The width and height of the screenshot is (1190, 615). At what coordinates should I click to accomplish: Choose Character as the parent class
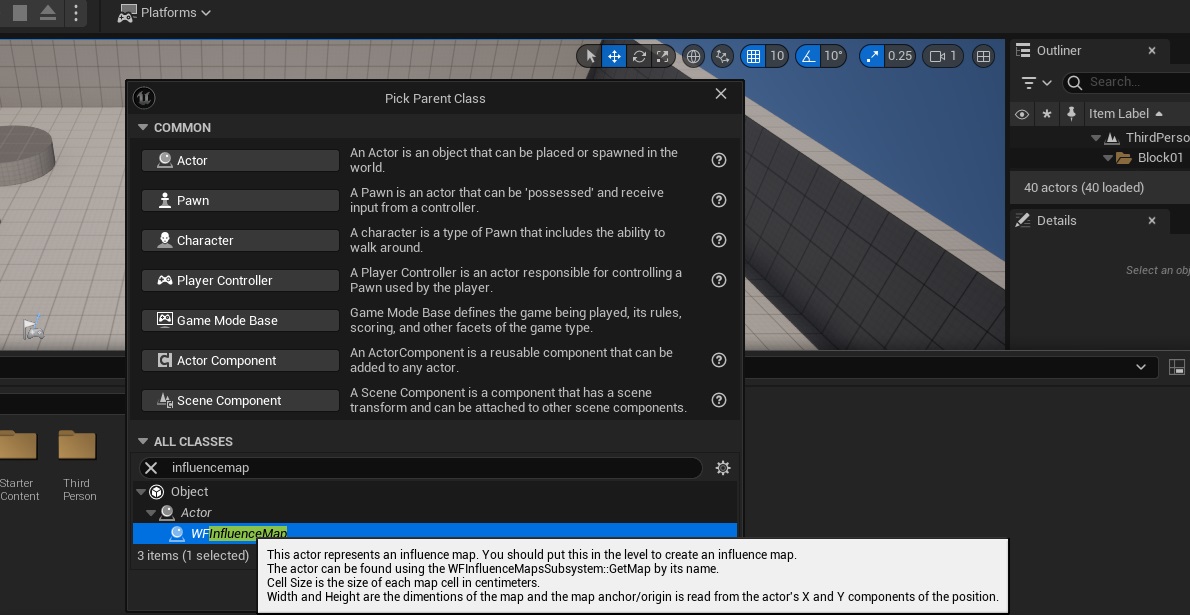click(x=240, y=241)
